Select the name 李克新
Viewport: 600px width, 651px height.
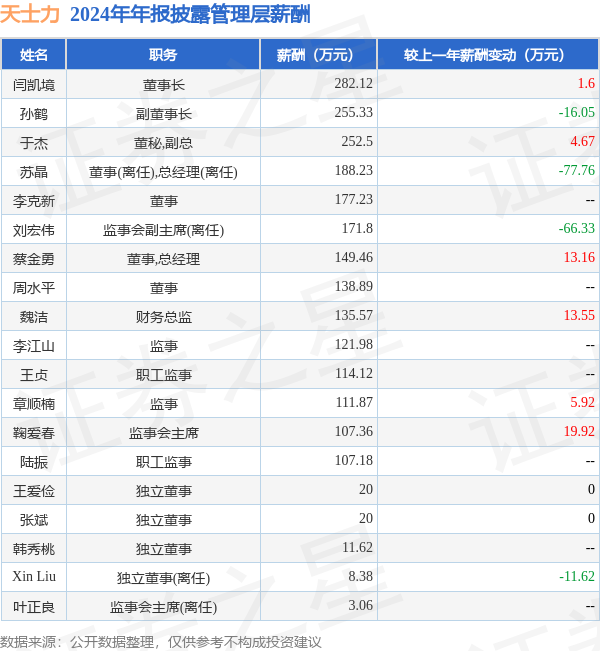pyautogui.click(x=34, y=201)
